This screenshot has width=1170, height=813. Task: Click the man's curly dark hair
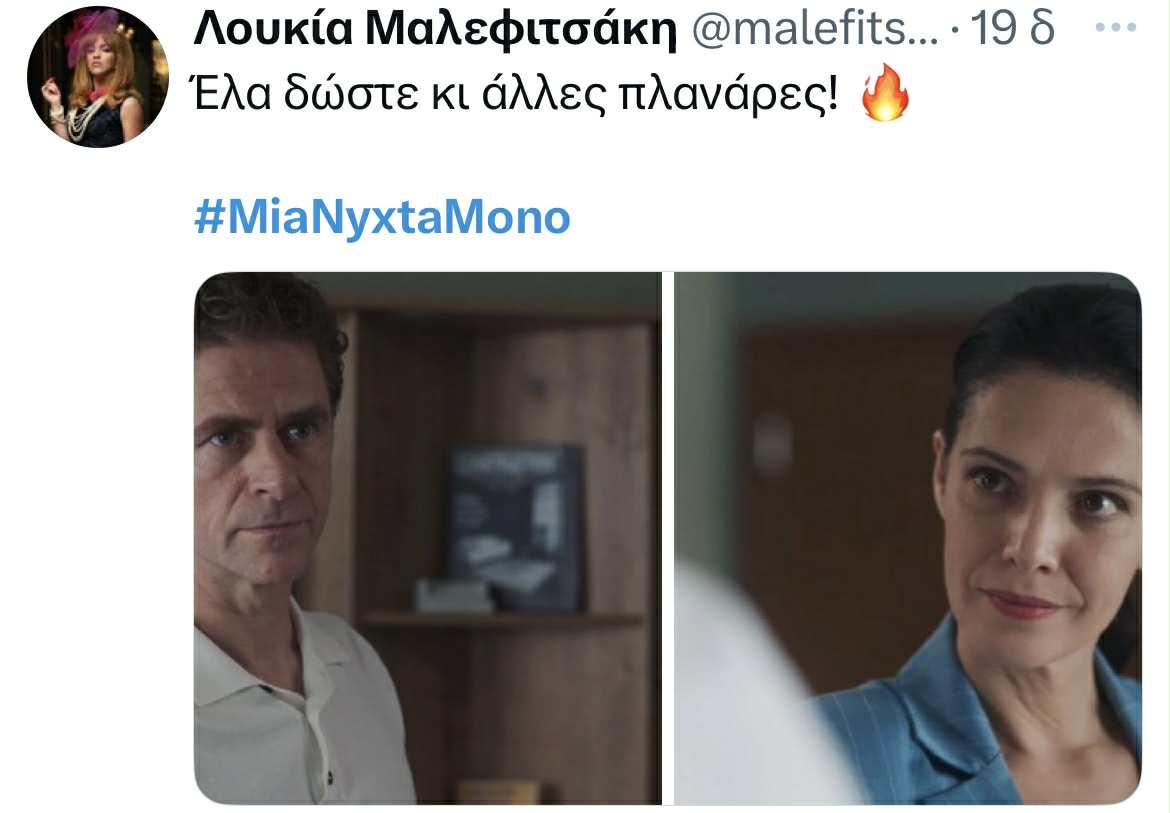tap(269, 321)
